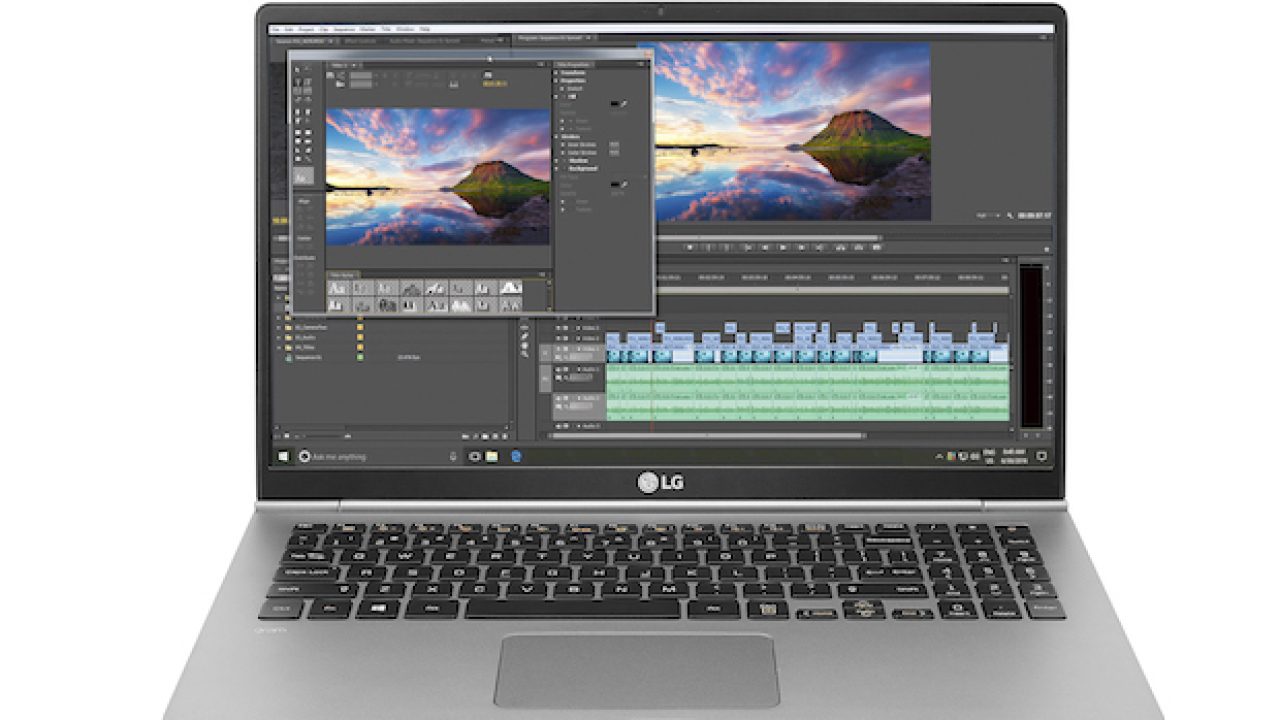The image size is (1280, 720).
Task: Open playback resolution dropdown in Program monitor
Action: (x=988, y=215)
